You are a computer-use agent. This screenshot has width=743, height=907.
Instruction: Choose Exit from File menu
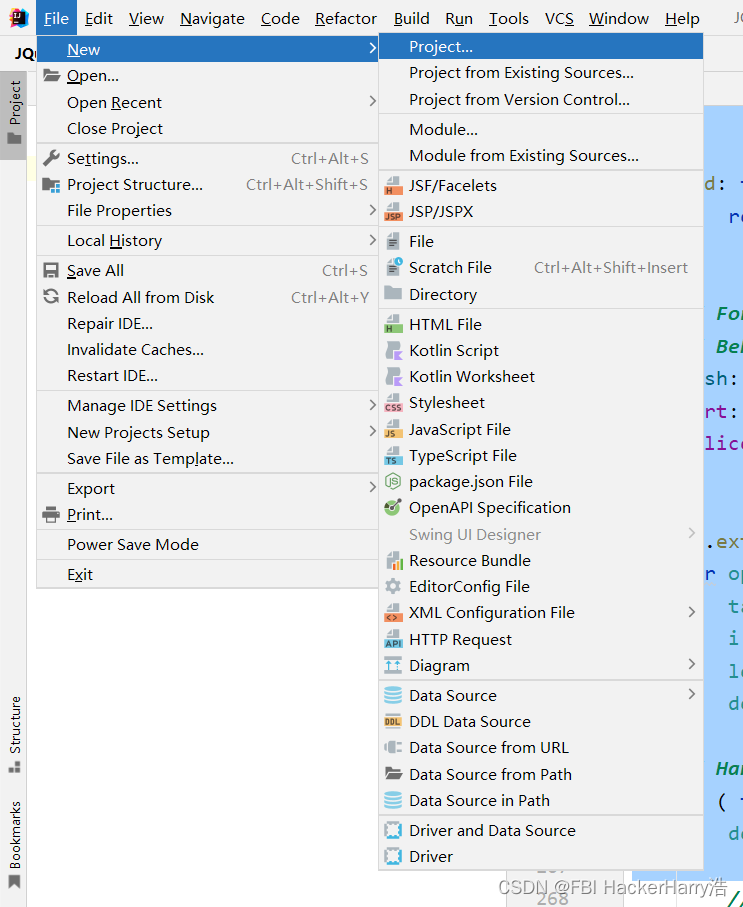tap(207, 574)
